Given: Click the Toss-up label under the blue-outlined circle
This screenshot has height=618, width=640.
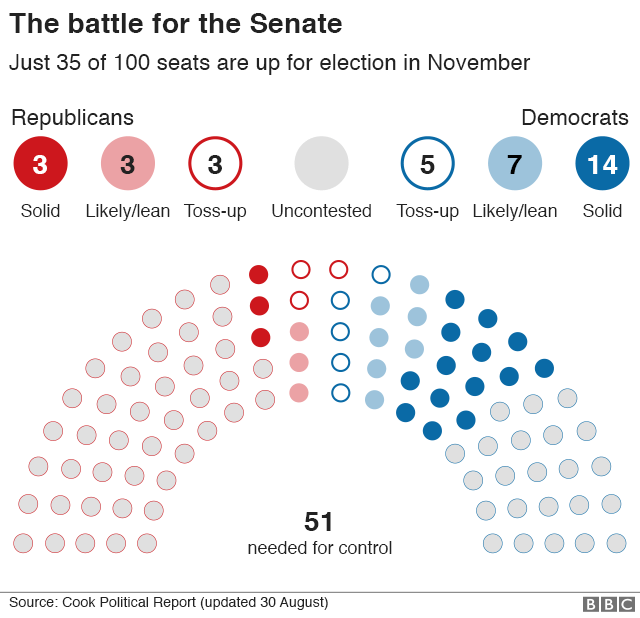Looking at the screenshot, I should tap(428, 211).
